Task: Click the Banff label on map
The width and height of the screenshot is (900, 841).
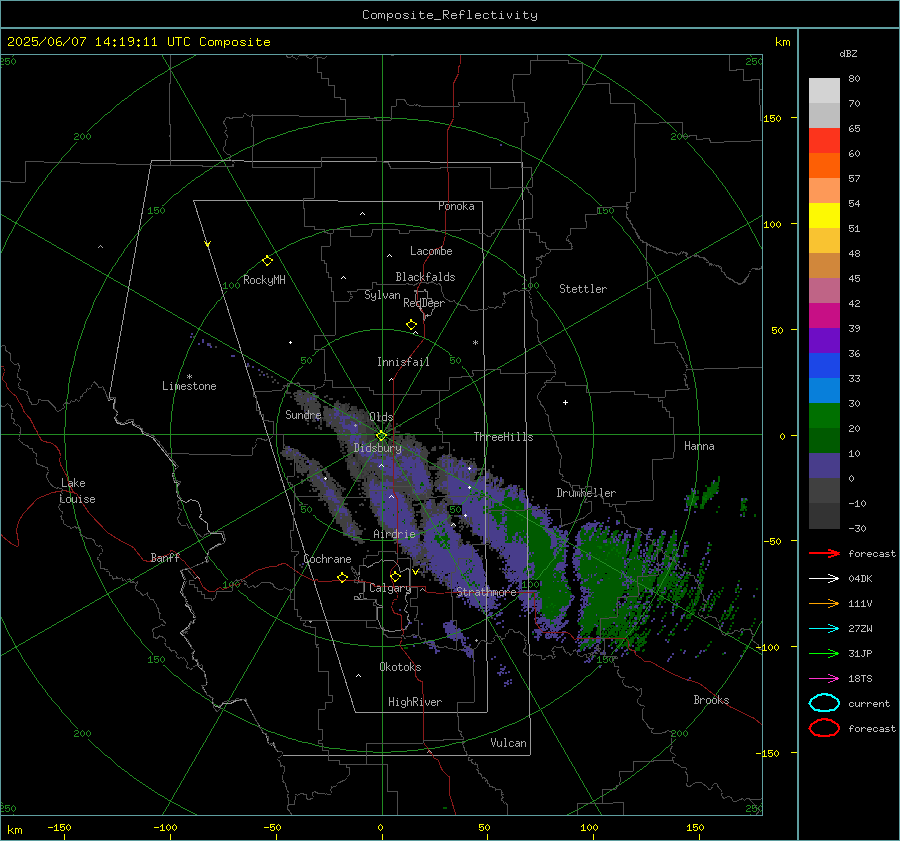Action: tap(165, 557)
